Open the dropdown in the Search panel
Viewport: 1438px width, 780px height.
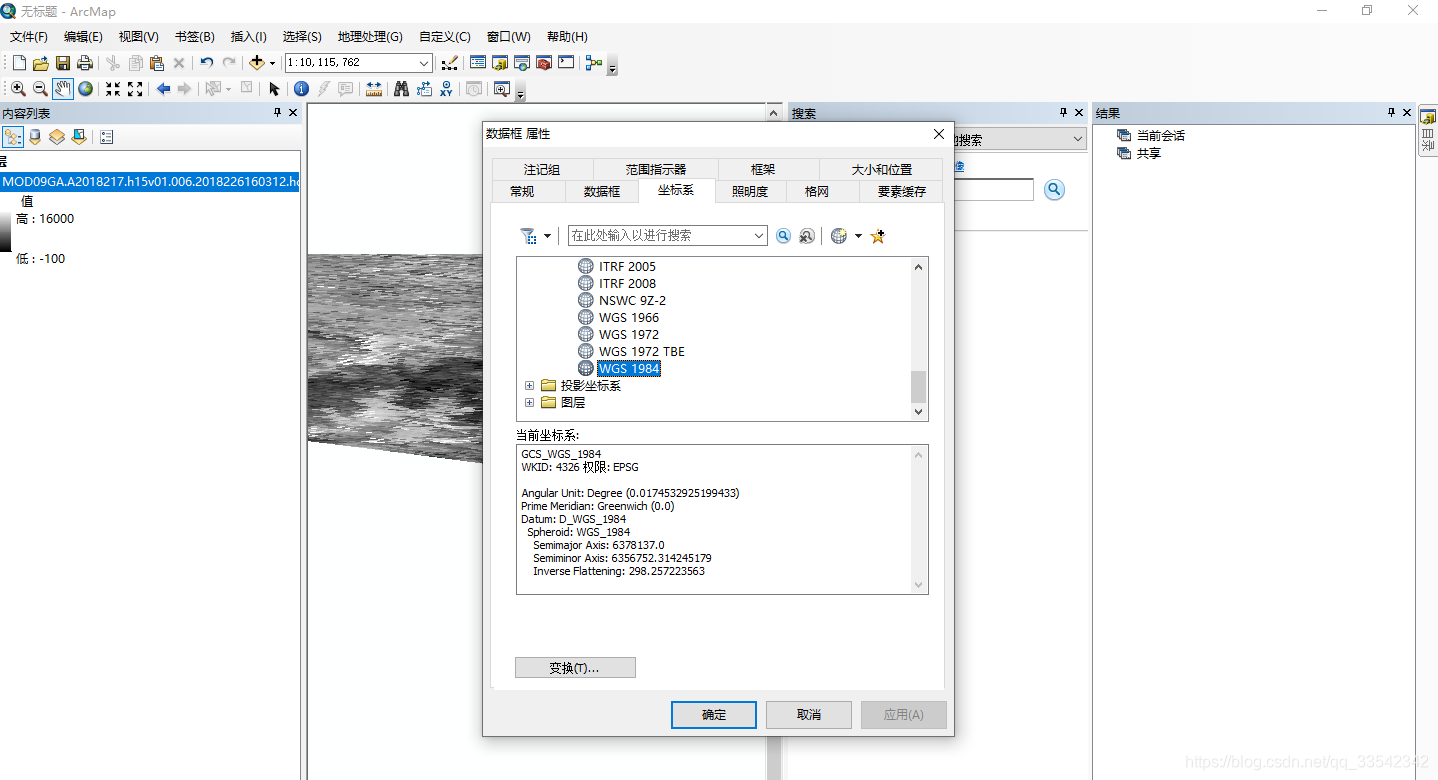[1077, 140]
